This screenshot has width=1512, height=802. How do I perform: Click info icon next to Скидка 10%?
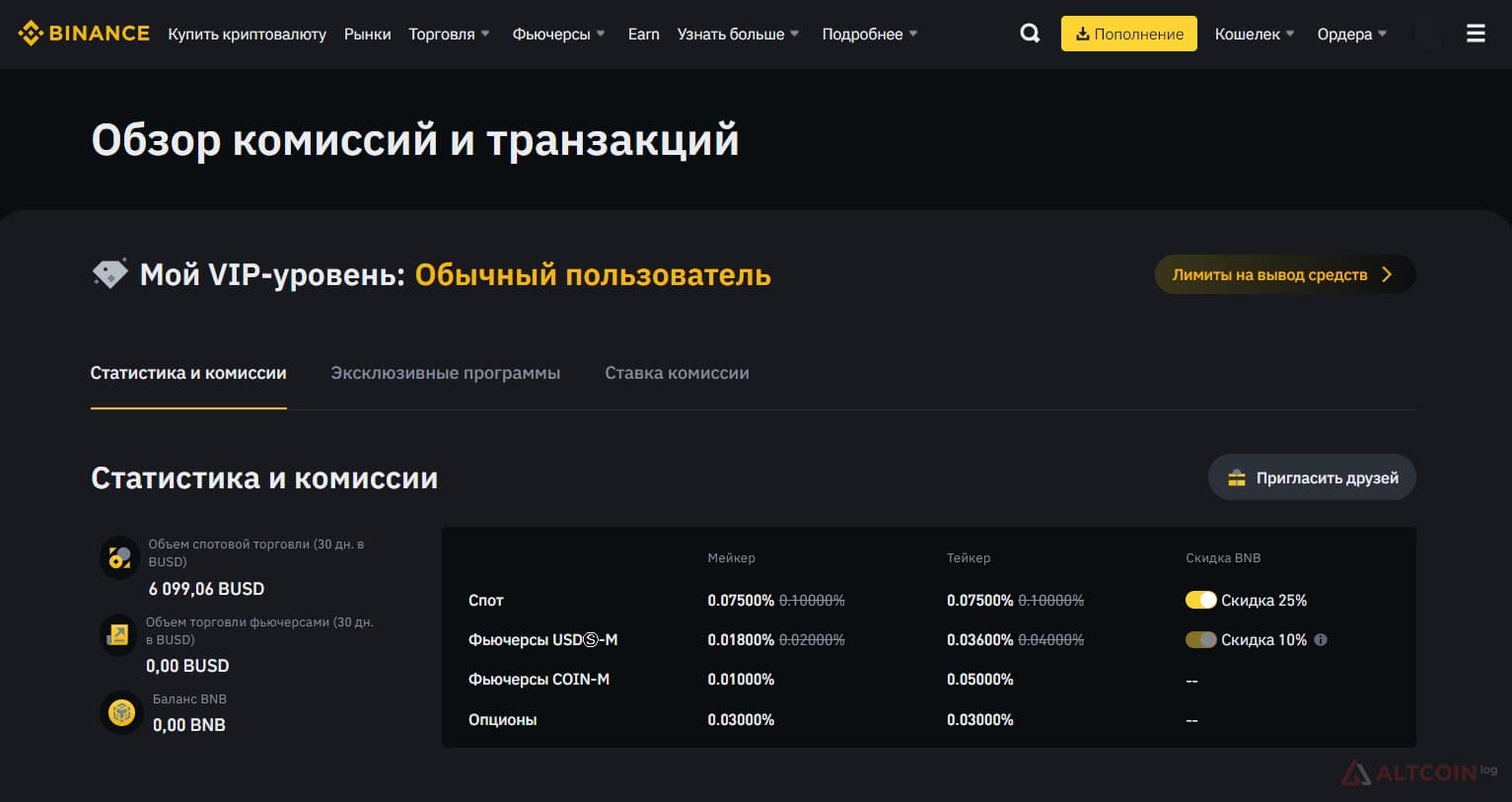coord(1321,639)
